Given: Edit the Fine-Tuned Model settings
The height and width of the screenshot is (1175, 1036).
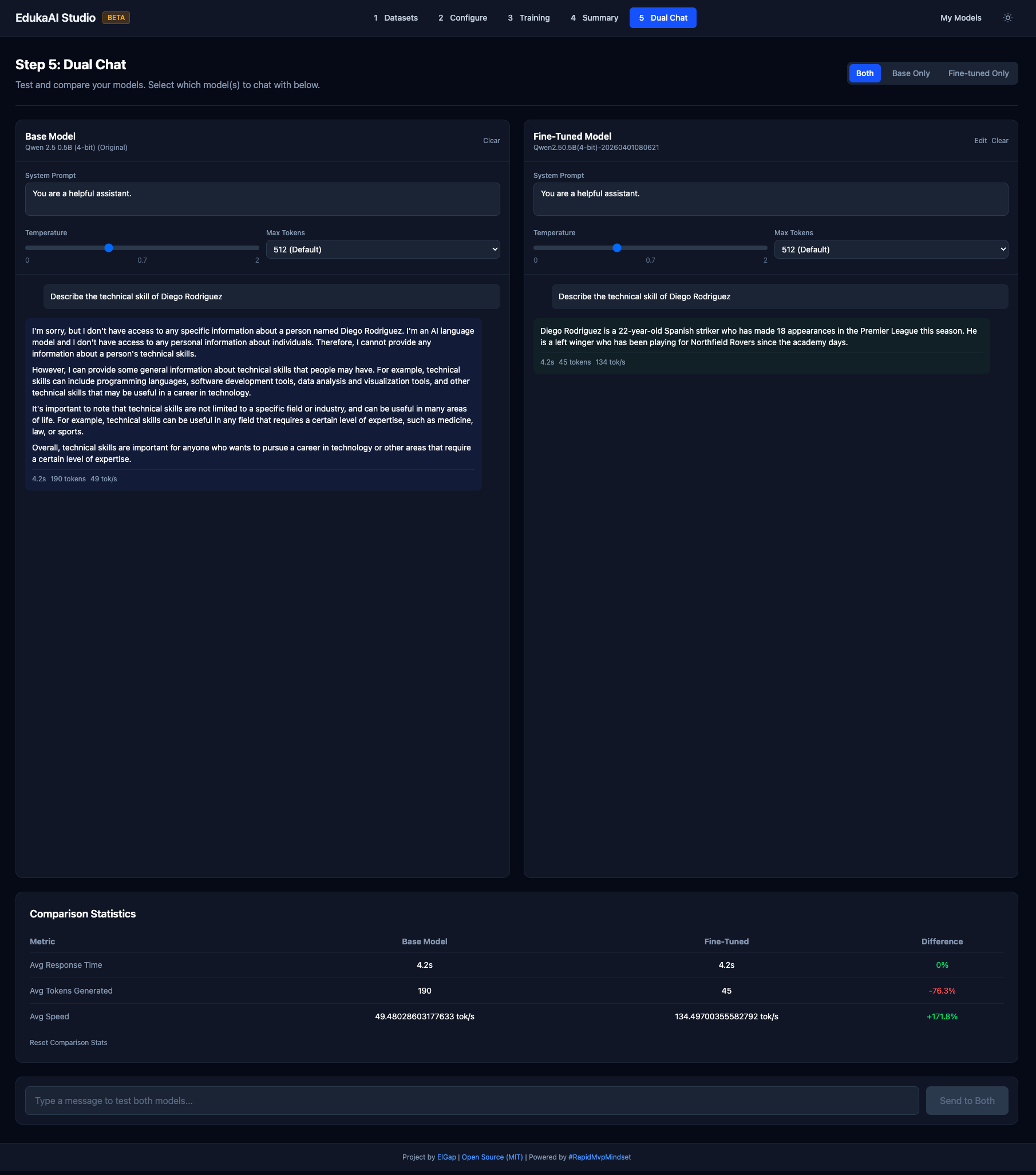Looking at the screenshot, I should [x=980, y=140].
